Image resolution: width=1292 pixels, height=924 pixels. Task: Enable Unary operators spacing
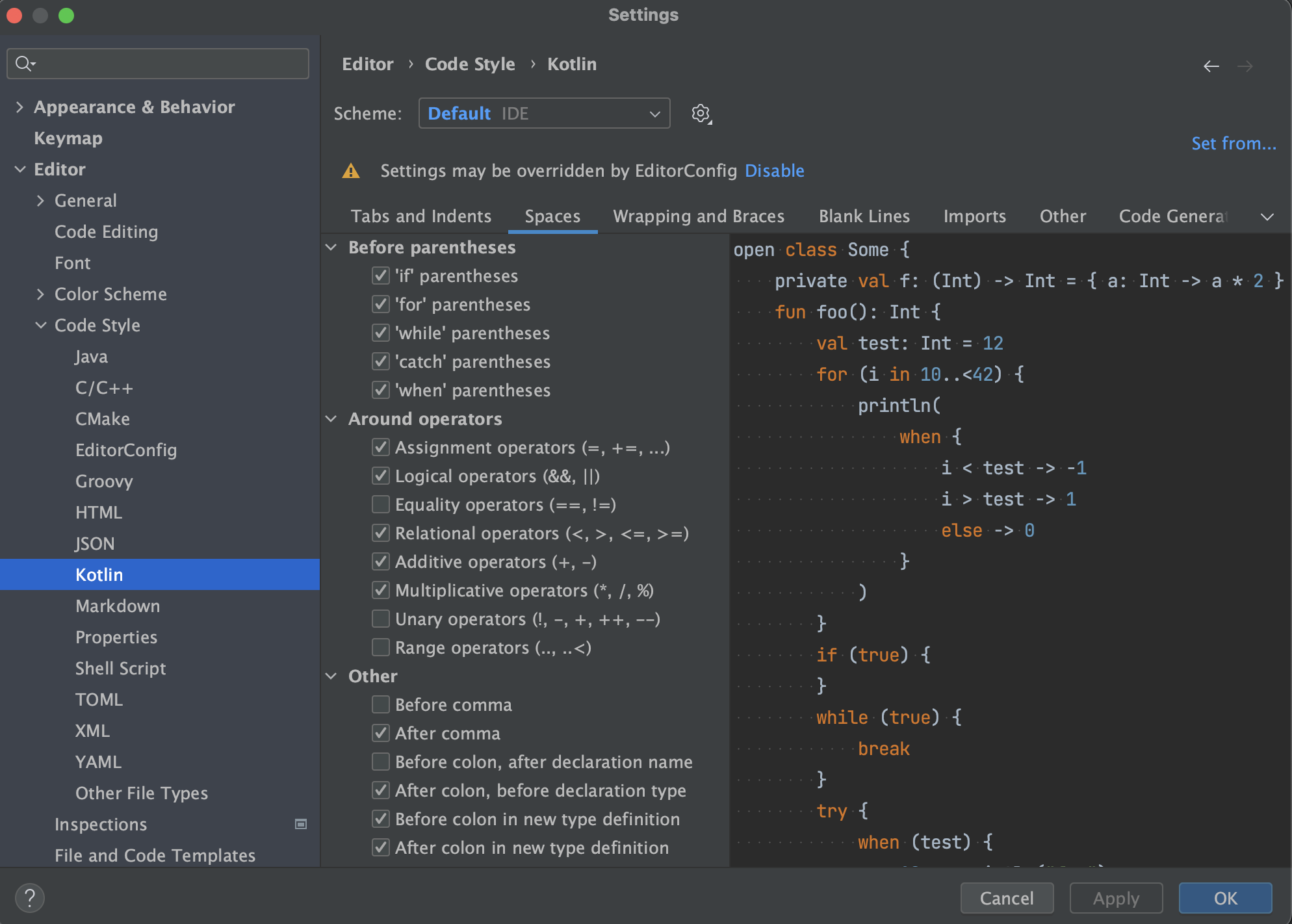(x=381, y=619)
